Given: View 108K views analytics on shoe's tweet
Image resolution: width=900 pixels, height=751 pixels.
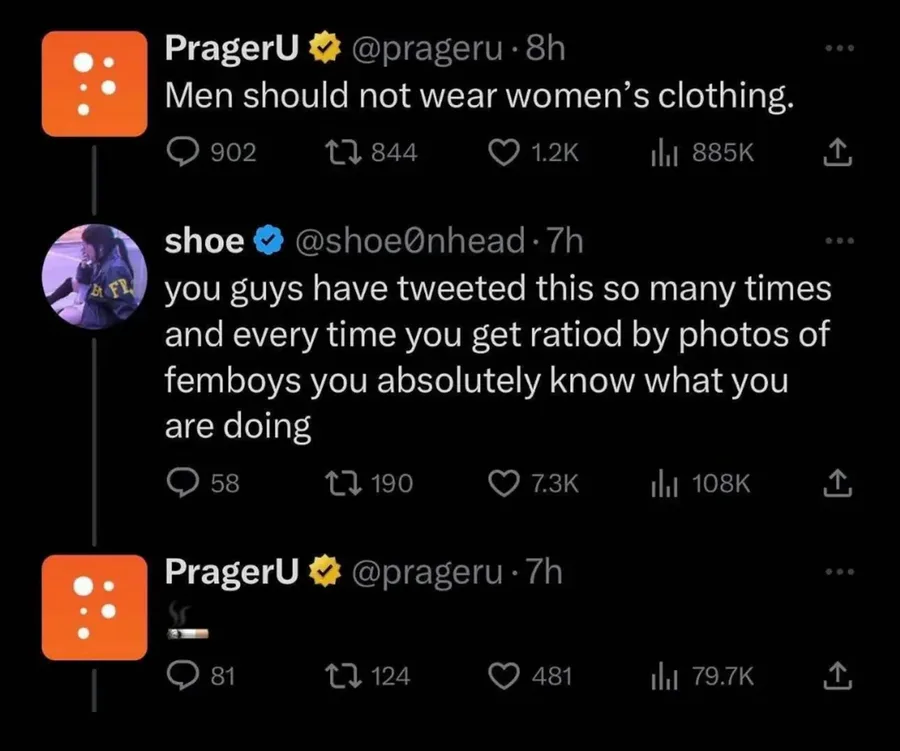Looking at the screenshot, I should tap(666, 483).
